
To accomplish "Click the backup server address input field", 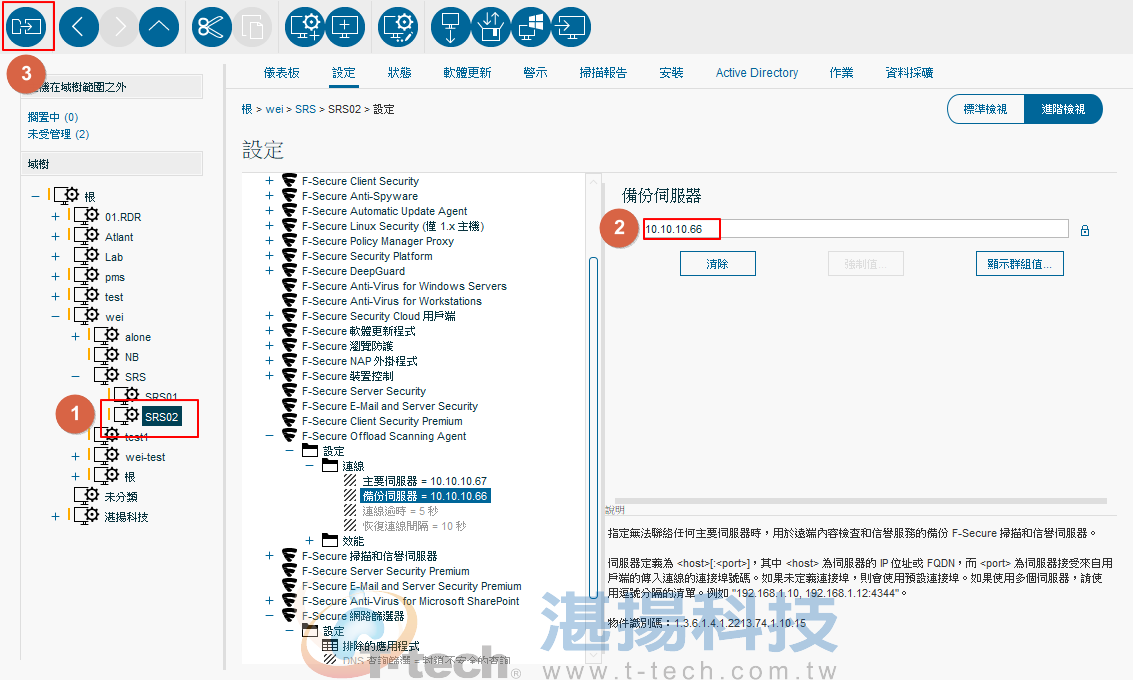I will click(856, 229).
